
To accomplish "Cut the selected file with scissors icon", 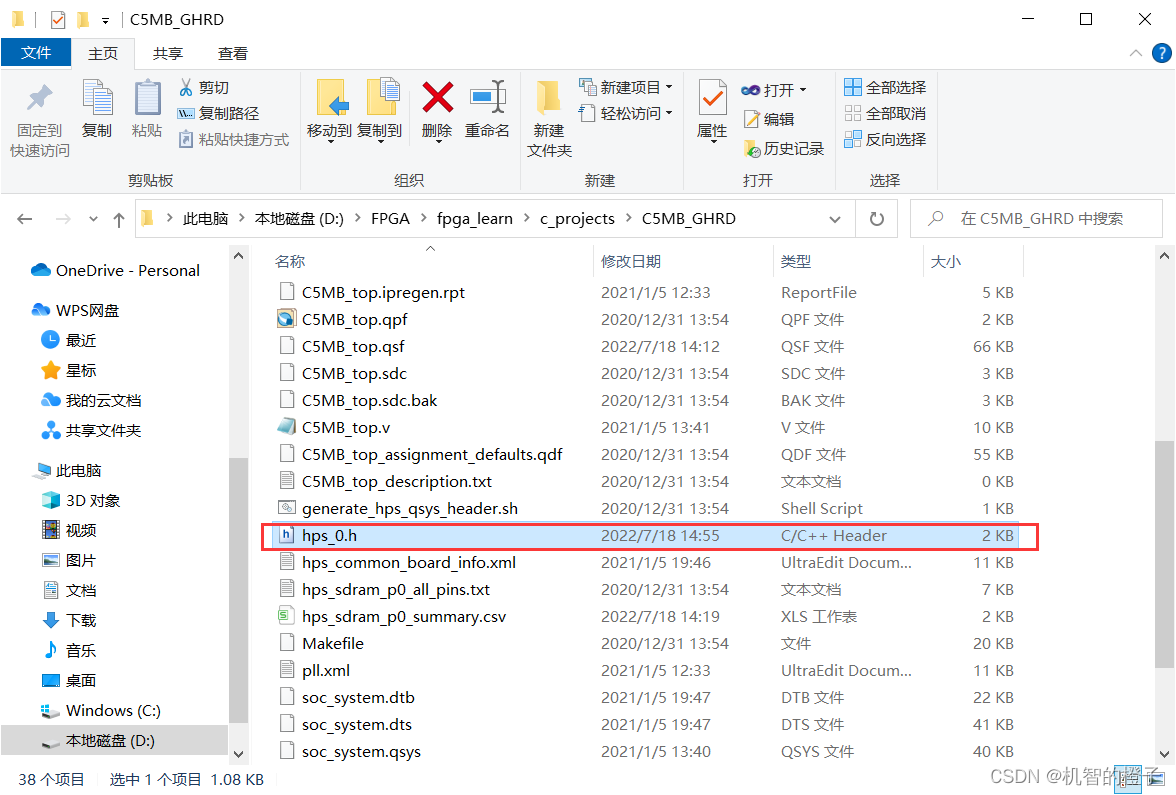I will (x=203, y=88).
